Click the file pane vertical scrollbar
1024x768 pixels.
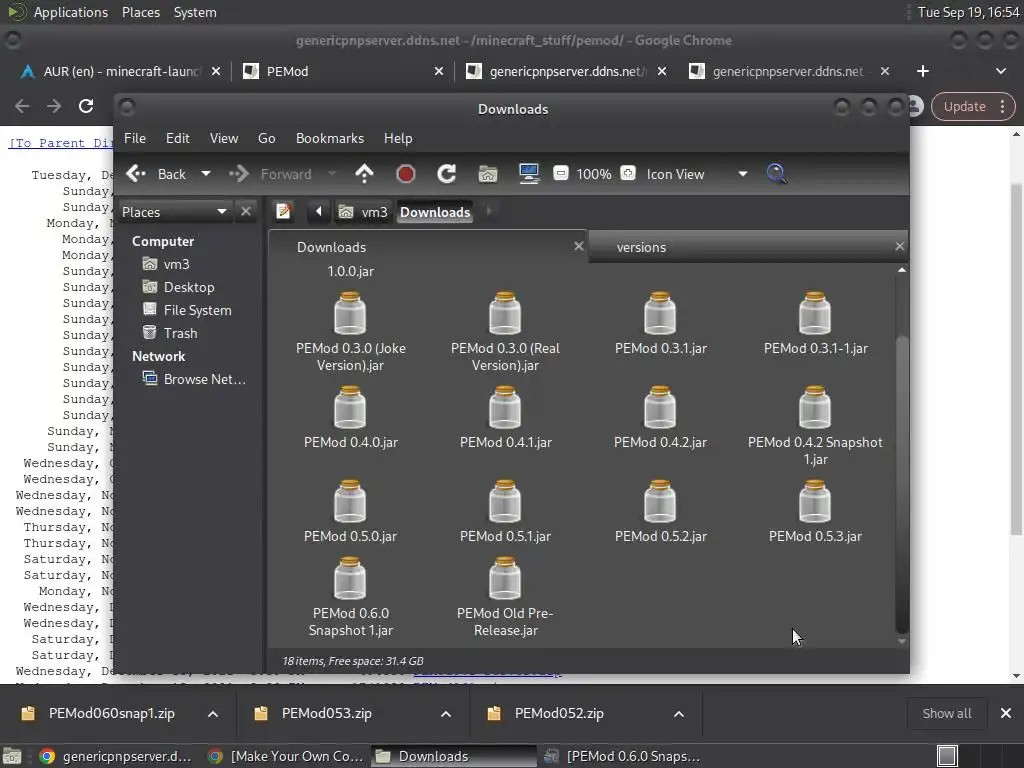902,483
